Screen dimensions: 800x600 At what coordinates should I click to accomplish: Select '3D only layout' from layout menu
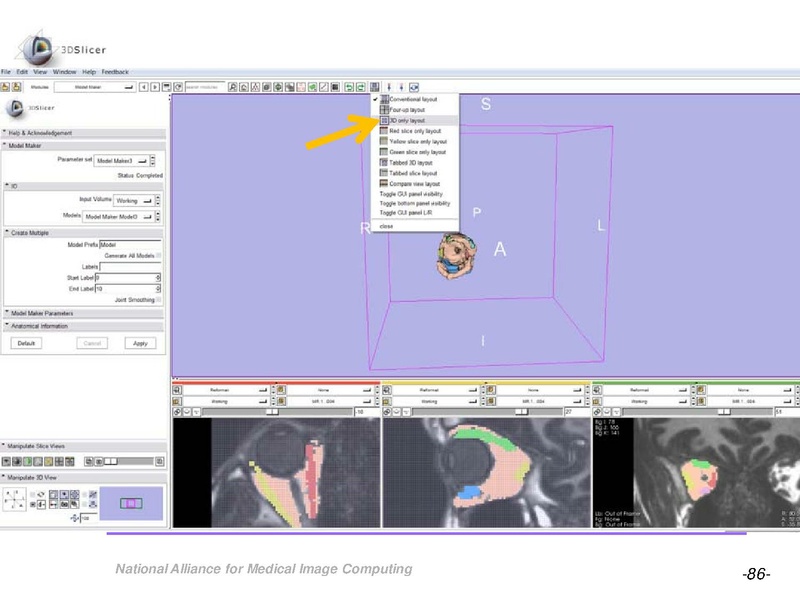[414, 120]
